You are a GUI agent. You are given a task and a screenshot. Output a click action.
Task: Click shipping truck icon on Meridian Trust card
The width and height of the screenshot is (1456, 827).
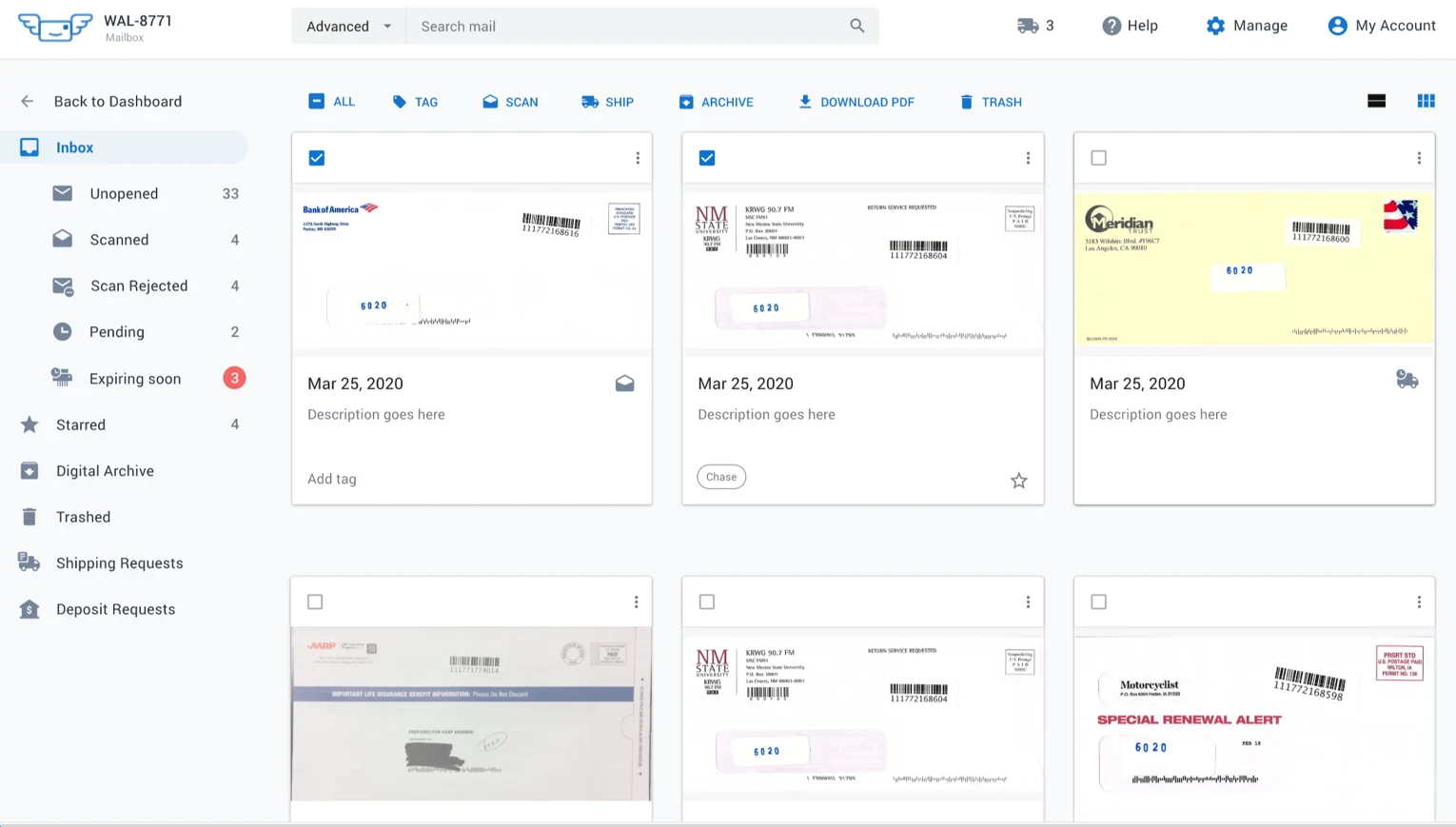coord(1407,380)
